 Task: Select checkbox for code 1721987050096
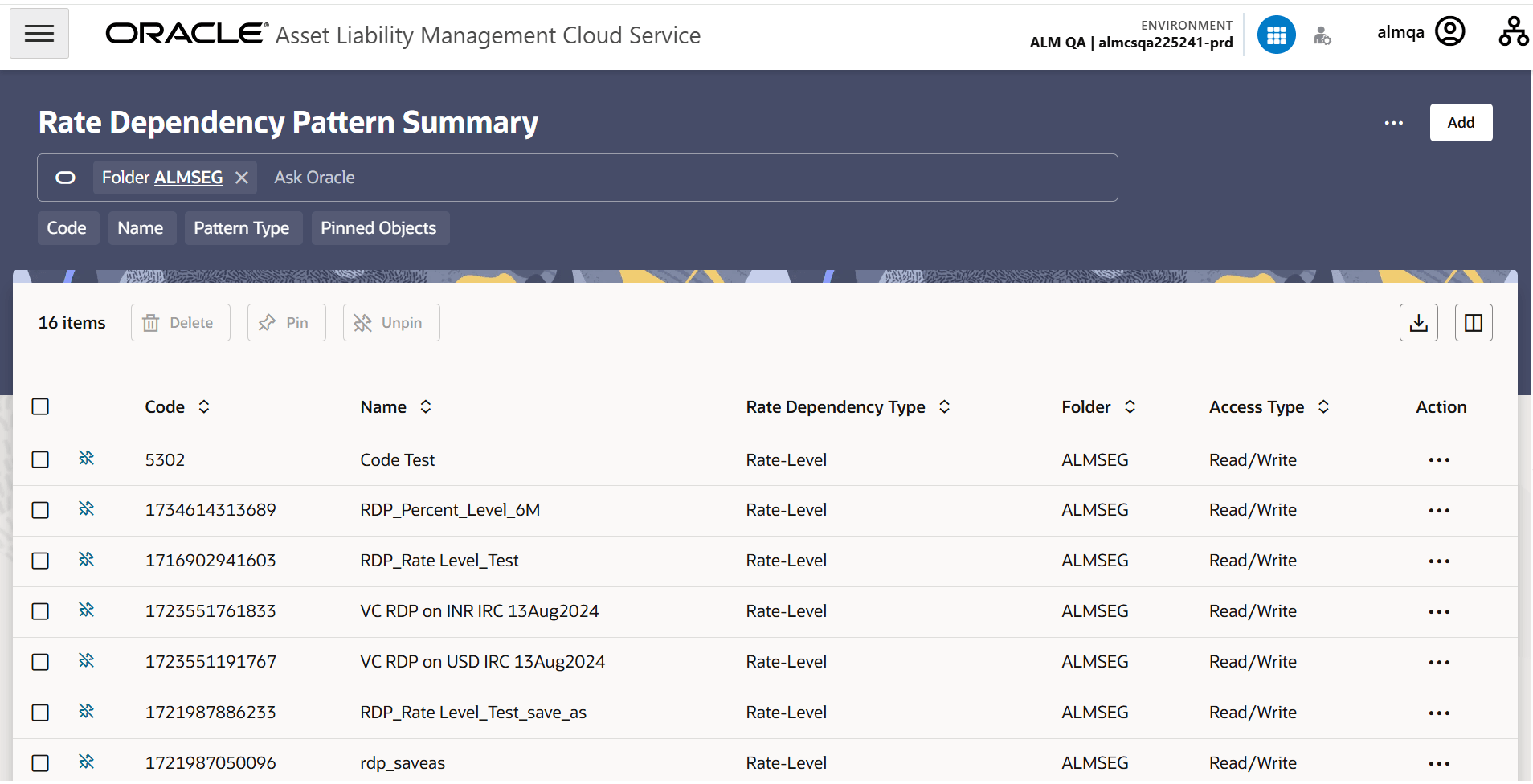40,763
